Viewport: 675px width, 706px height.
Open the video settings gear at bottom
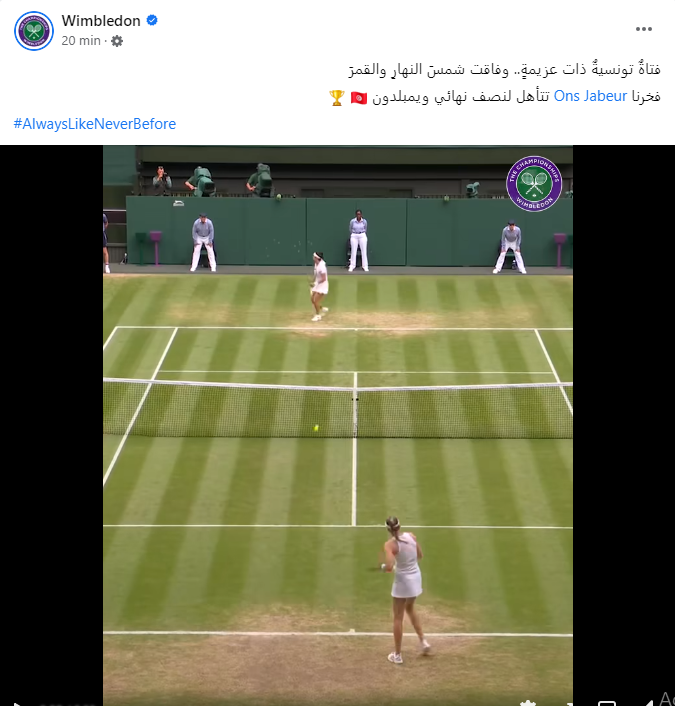click(527, 703)
